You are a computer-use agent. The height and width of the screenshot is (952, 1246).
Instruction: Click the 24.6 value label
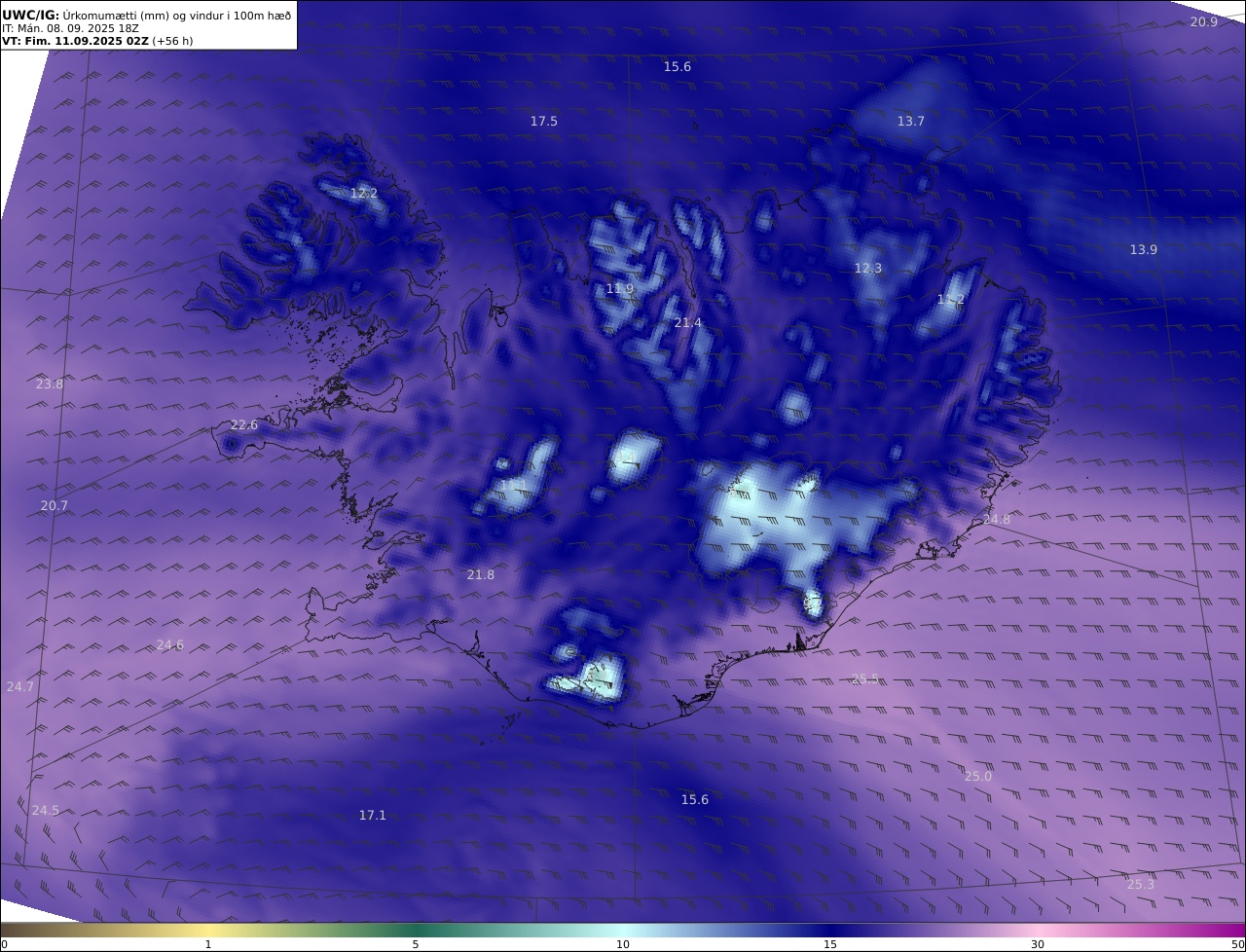click(x=170, y=644)
